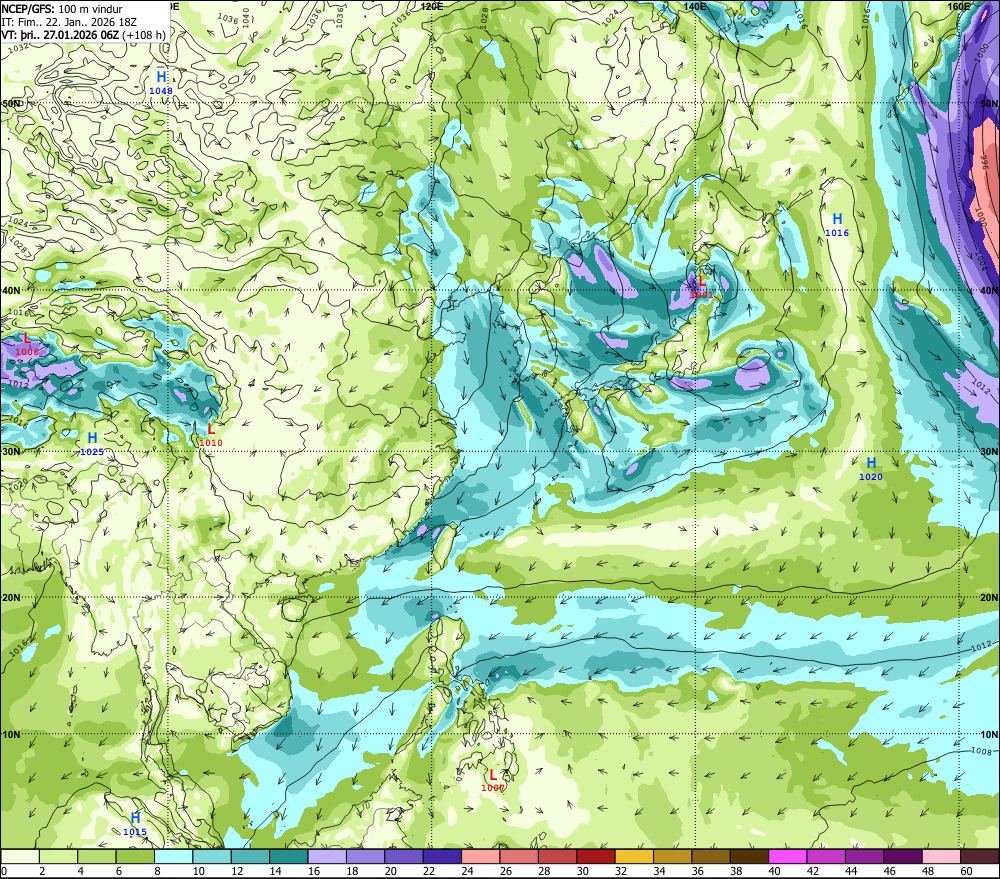The height and width of the screenshot is (879, 1000).
Task: Click the 1008 isobar label at lower right
Action: point(982,751)
